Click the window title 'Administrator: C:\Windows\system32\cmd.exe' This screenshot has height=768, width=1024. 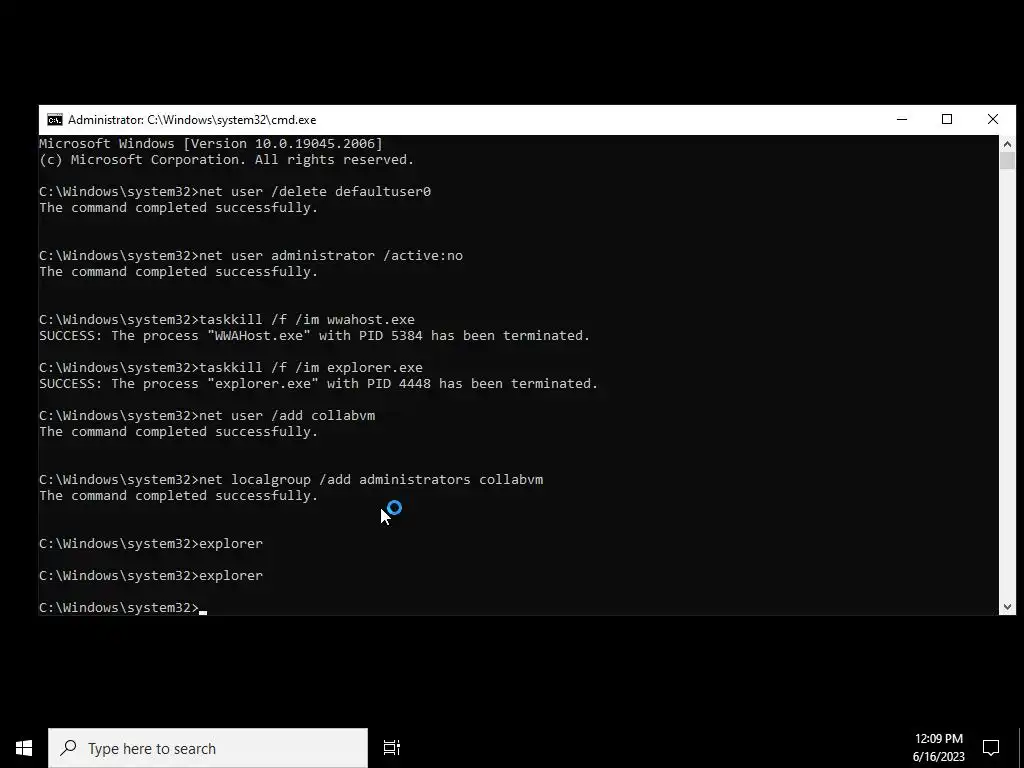tap(192, 120)
